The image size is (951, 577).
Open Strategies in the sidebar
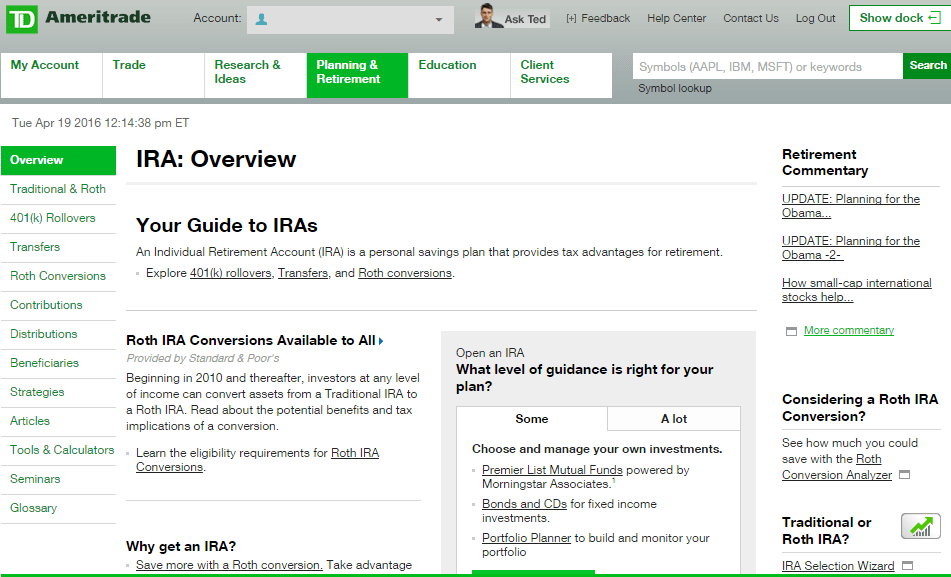58,392
